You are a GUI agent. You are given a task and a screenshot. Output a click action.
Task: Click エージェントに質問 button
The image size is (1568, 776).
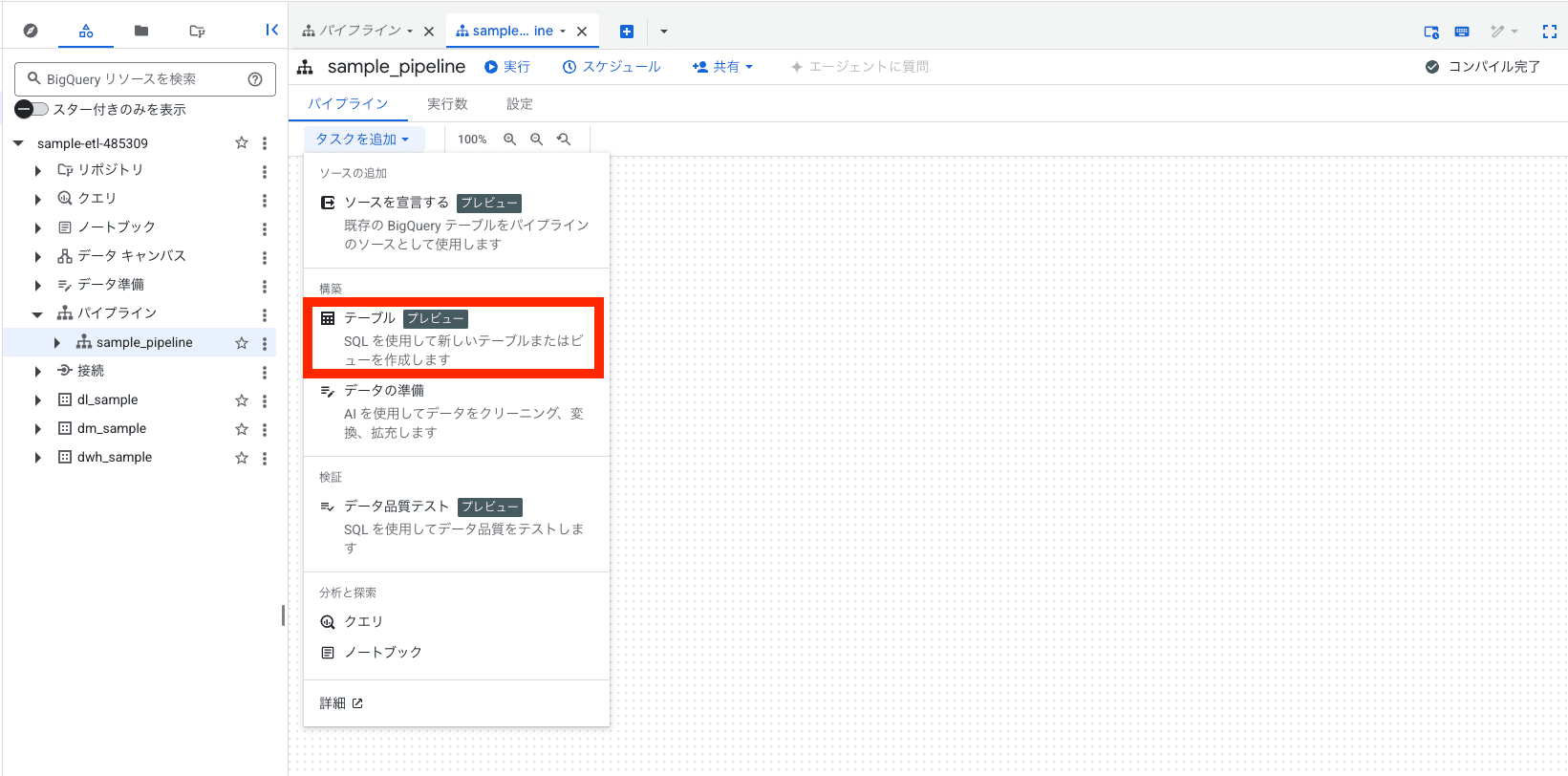click(x=860, y=67)
